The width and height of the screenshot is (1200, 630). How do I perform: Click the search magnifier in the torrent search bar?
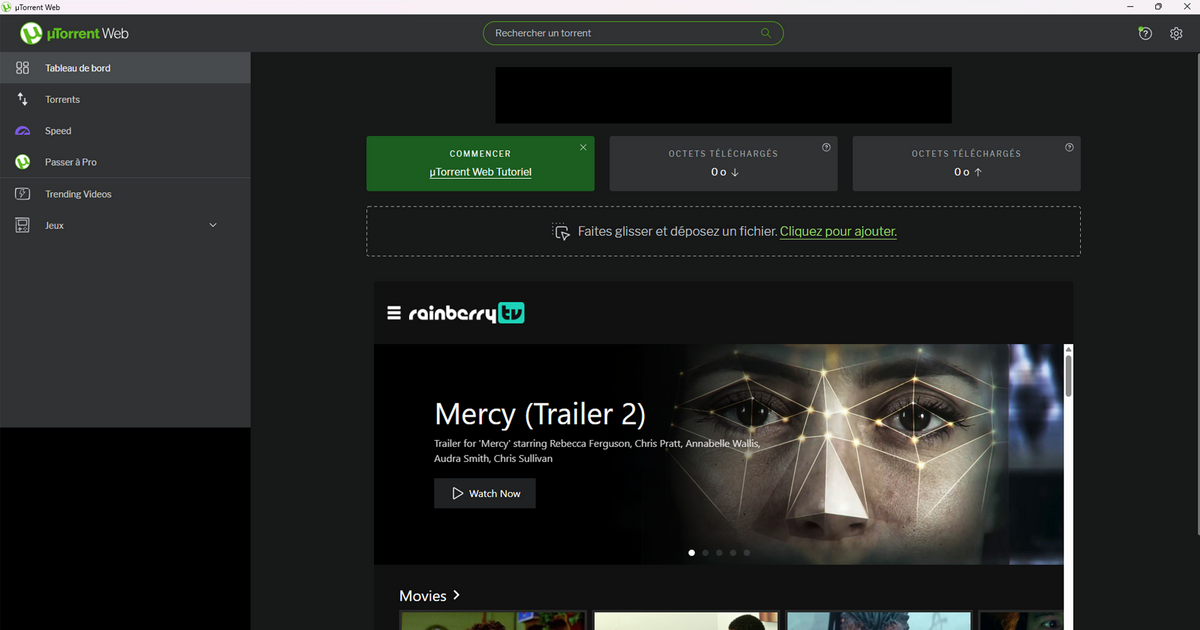tap(765, 33)
